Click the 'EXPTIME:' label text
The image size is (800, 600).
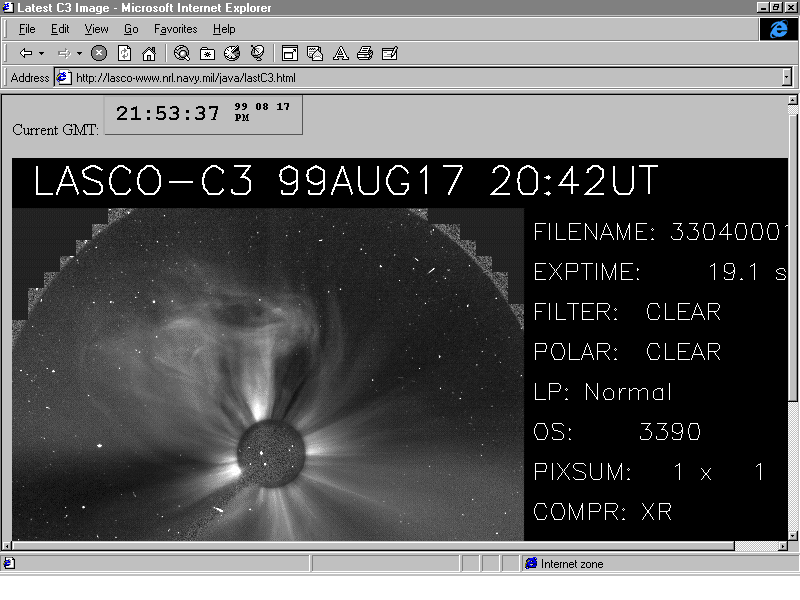(x=587, y=272)
